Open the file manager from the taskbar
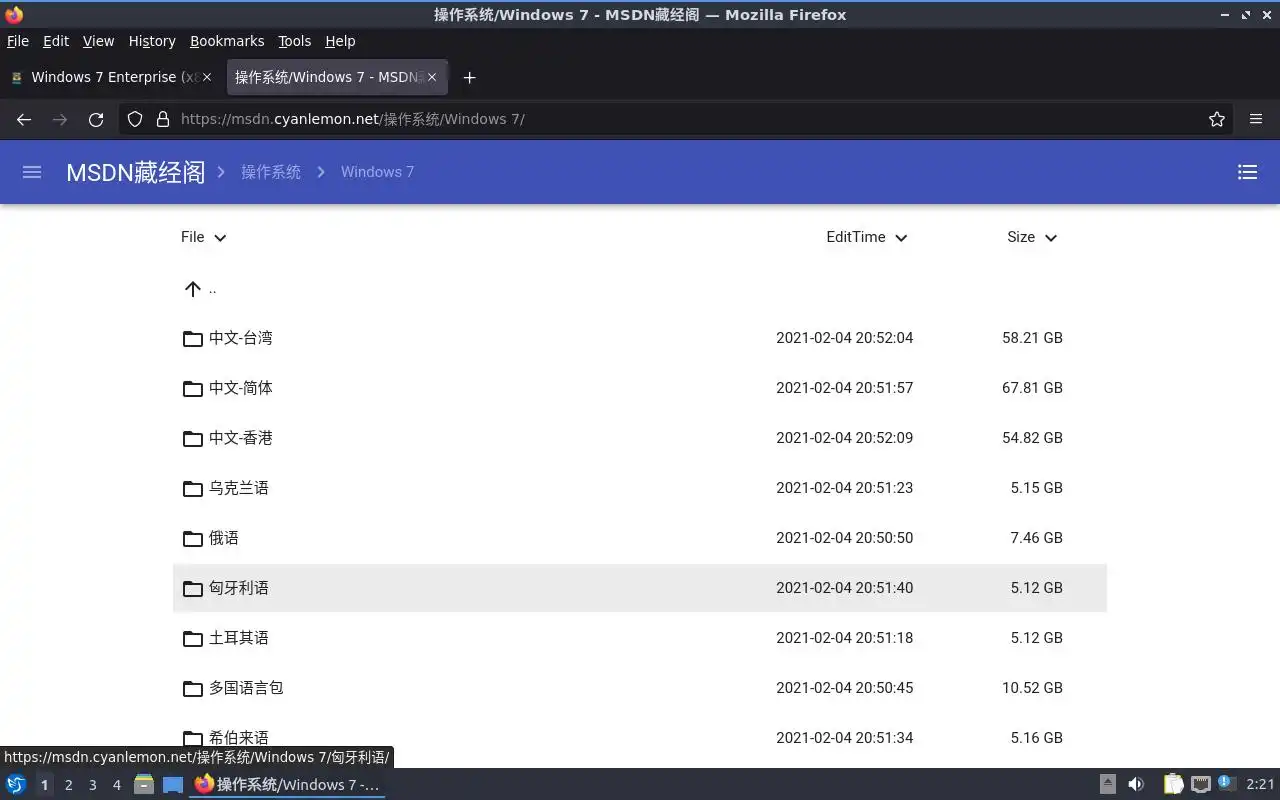This screenshot has height=800, width=1280. point(144,784)
